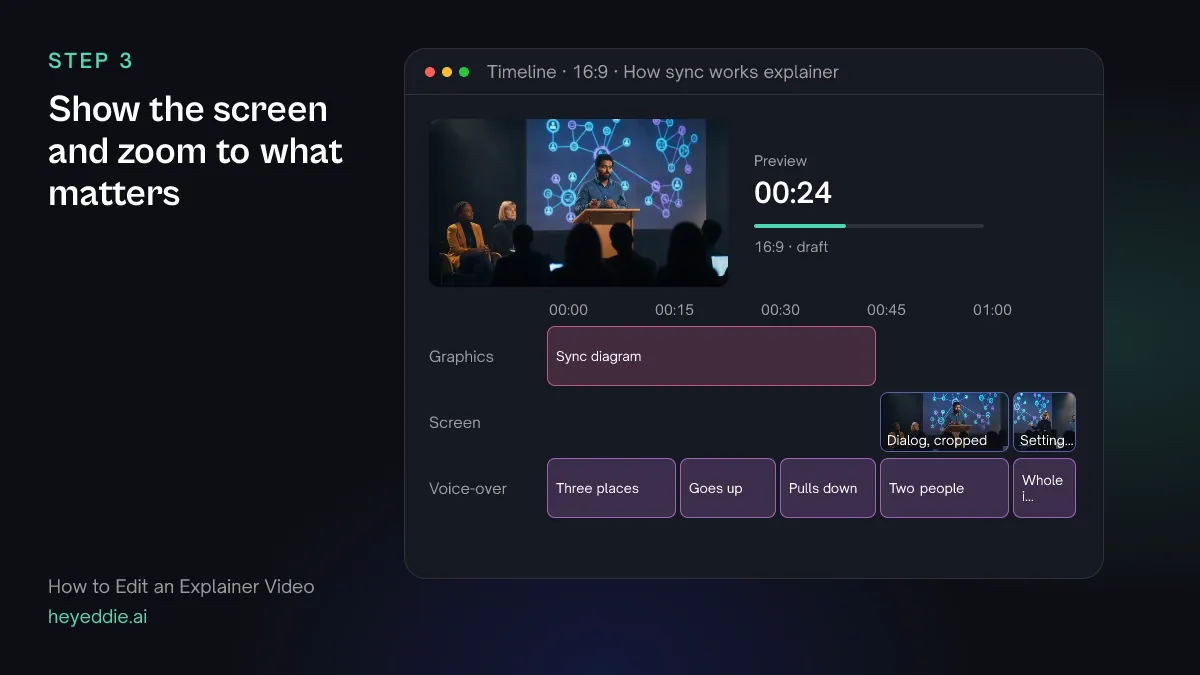Click the Preview label
Viewport: 1200px width, 675px height.
click(780, 161)
